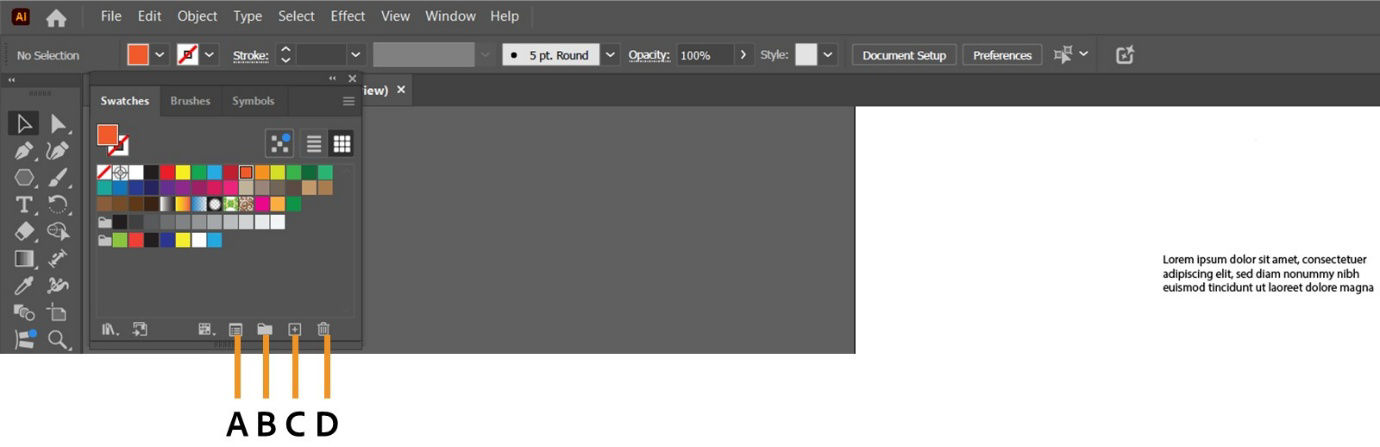This screenshot has height=447, width=1380.
Task: Open the Swatches panel hamburger menu
Action: coord(349,101)
